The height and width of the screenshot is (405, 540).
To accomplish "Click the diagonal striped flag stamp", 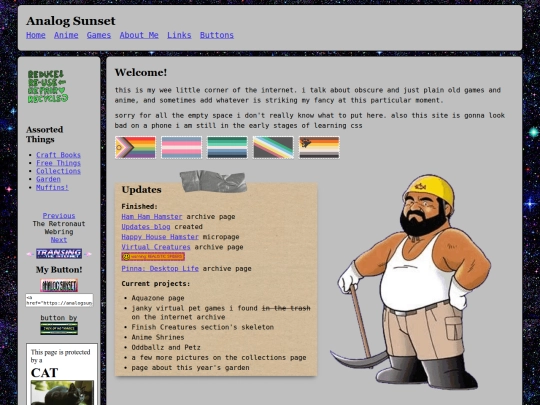I will tap(273, 147).
